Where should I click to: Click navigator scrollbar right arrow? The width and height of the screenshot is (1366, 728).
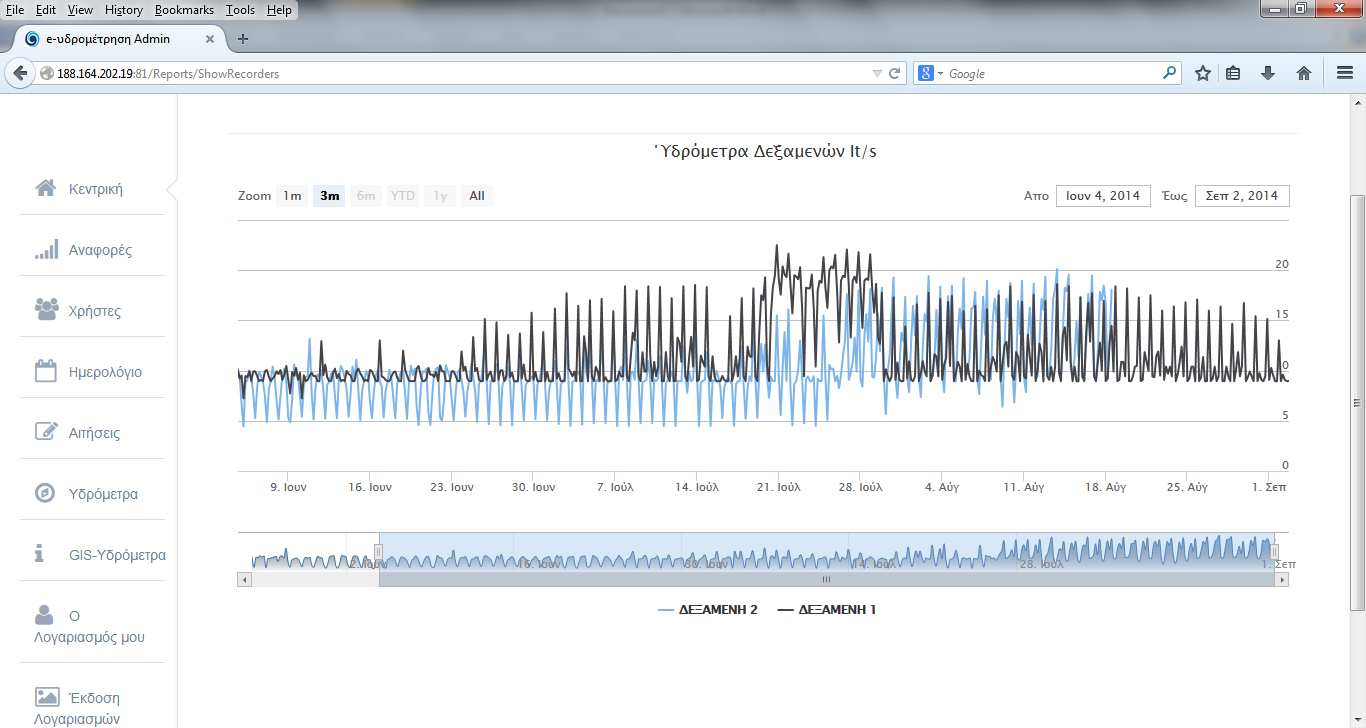click(1282, 579)
